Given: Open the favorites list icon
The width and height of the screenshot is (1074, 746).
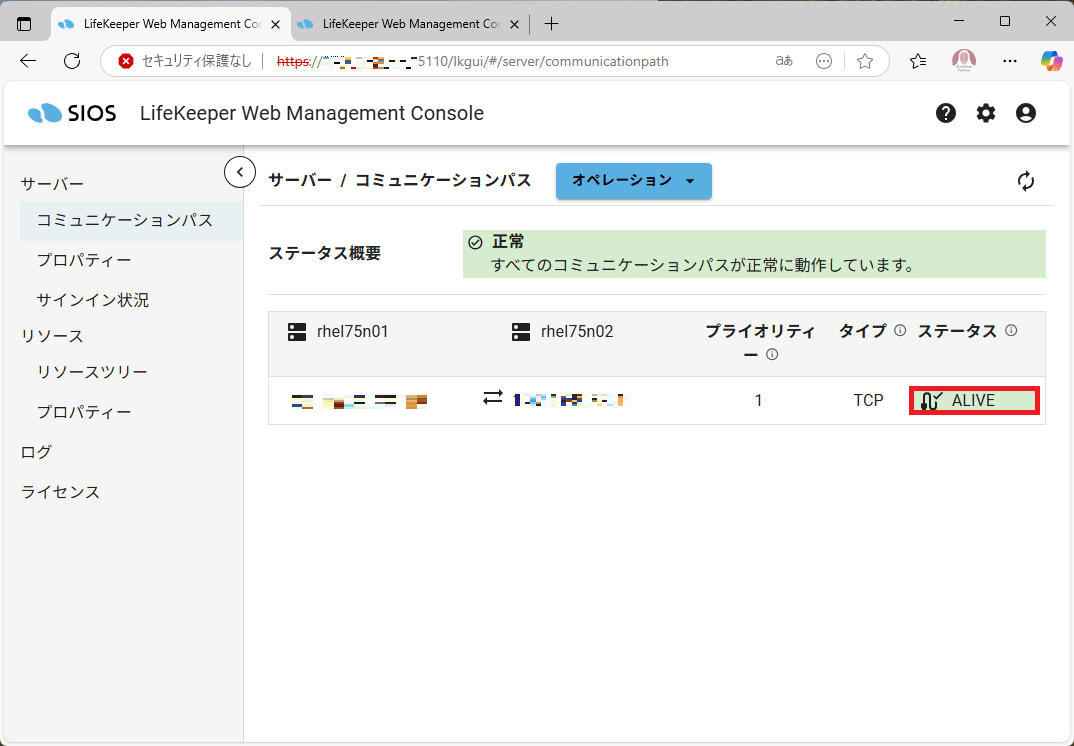Looking at the screenshot, I should (x=918, y=61).
